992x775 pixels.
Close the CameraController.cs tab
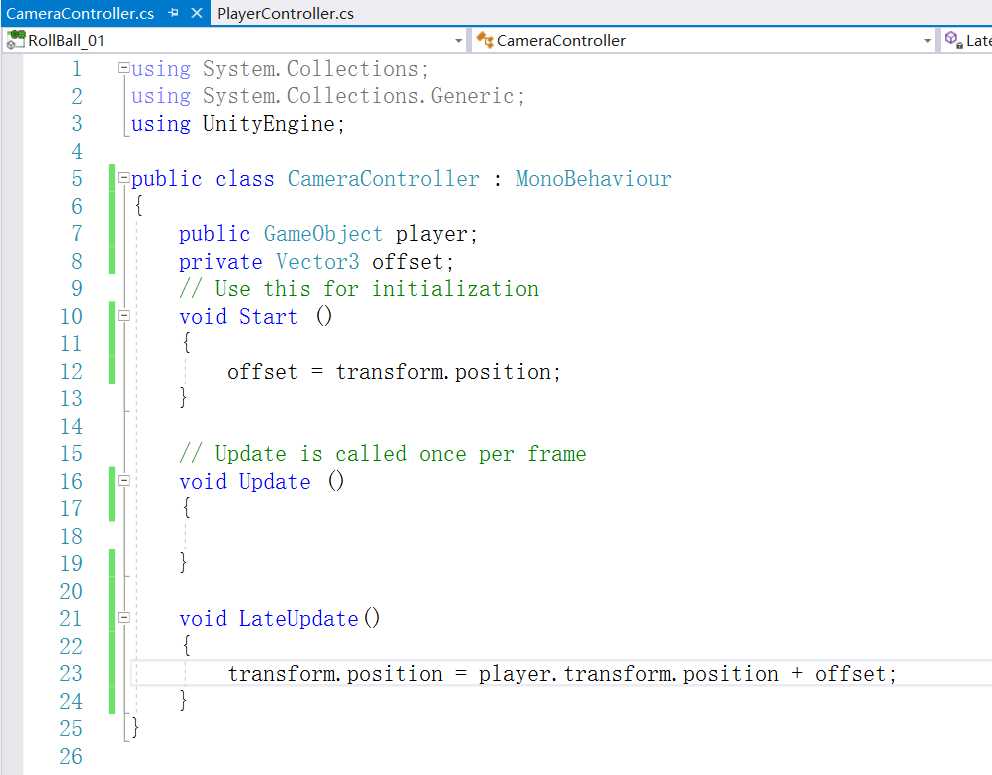pos(197,13)
